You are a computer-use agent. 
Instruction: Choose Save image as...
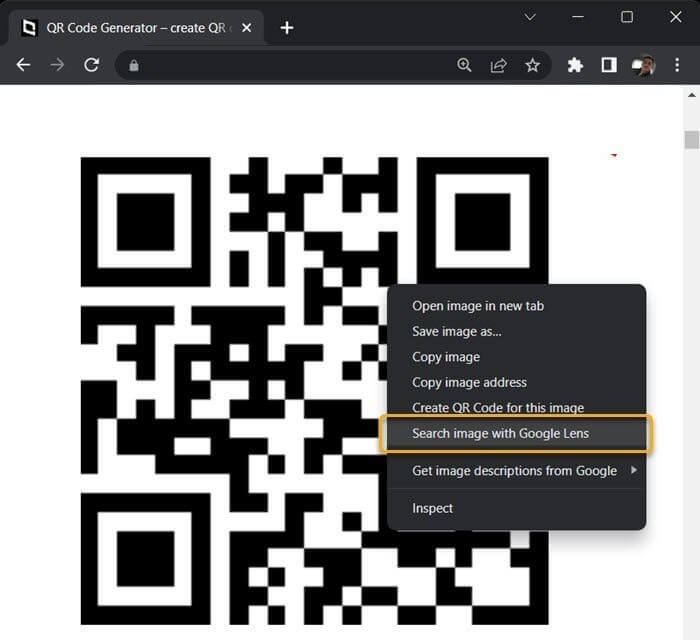coord(517,332)
